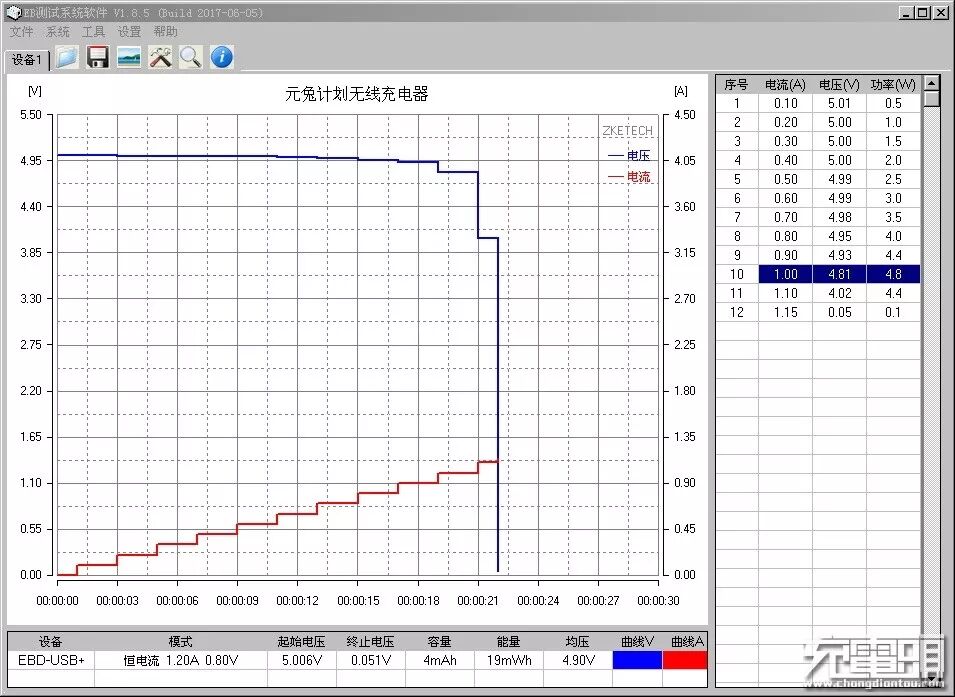Select table row 1 with 0.10 current
This screenshot has width=955, height=697.
(818, 104)
